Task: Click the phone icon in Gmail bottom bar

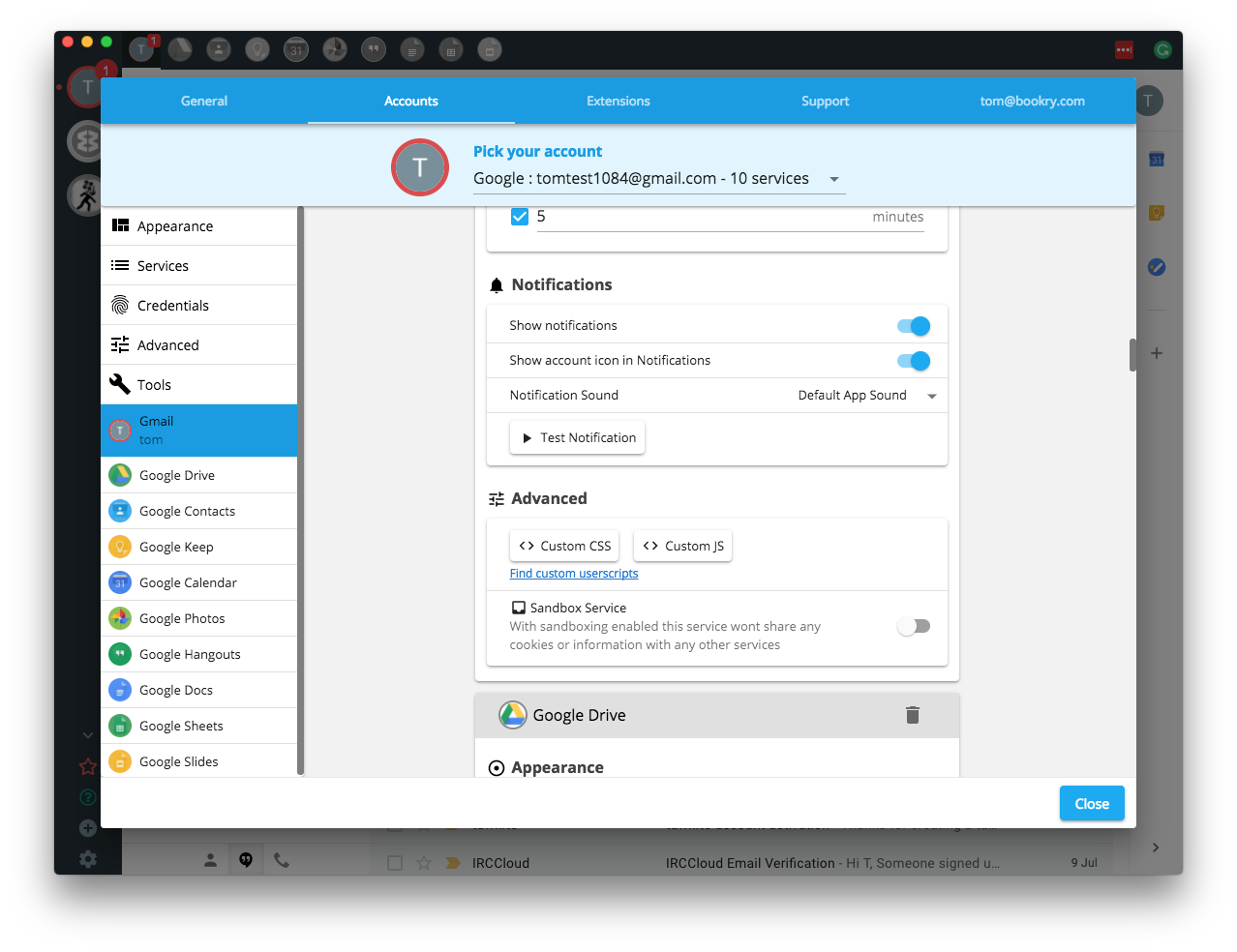Action: pos(282,859)
